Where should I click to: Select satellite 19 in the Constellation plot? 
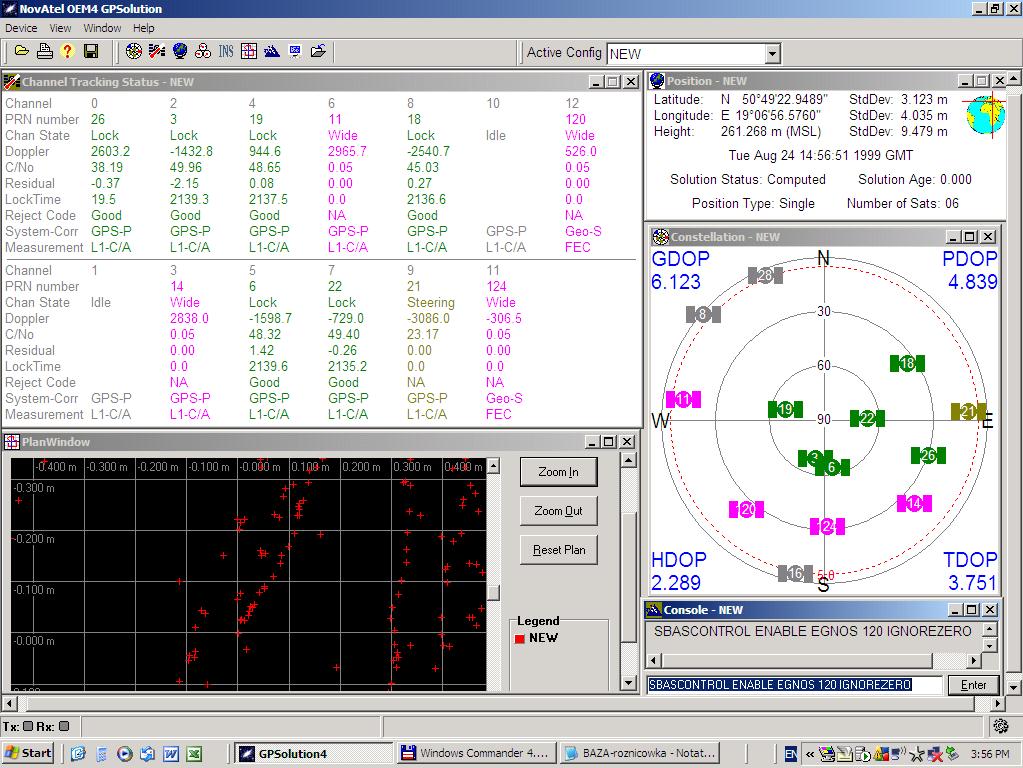click(x=786, y=409)
